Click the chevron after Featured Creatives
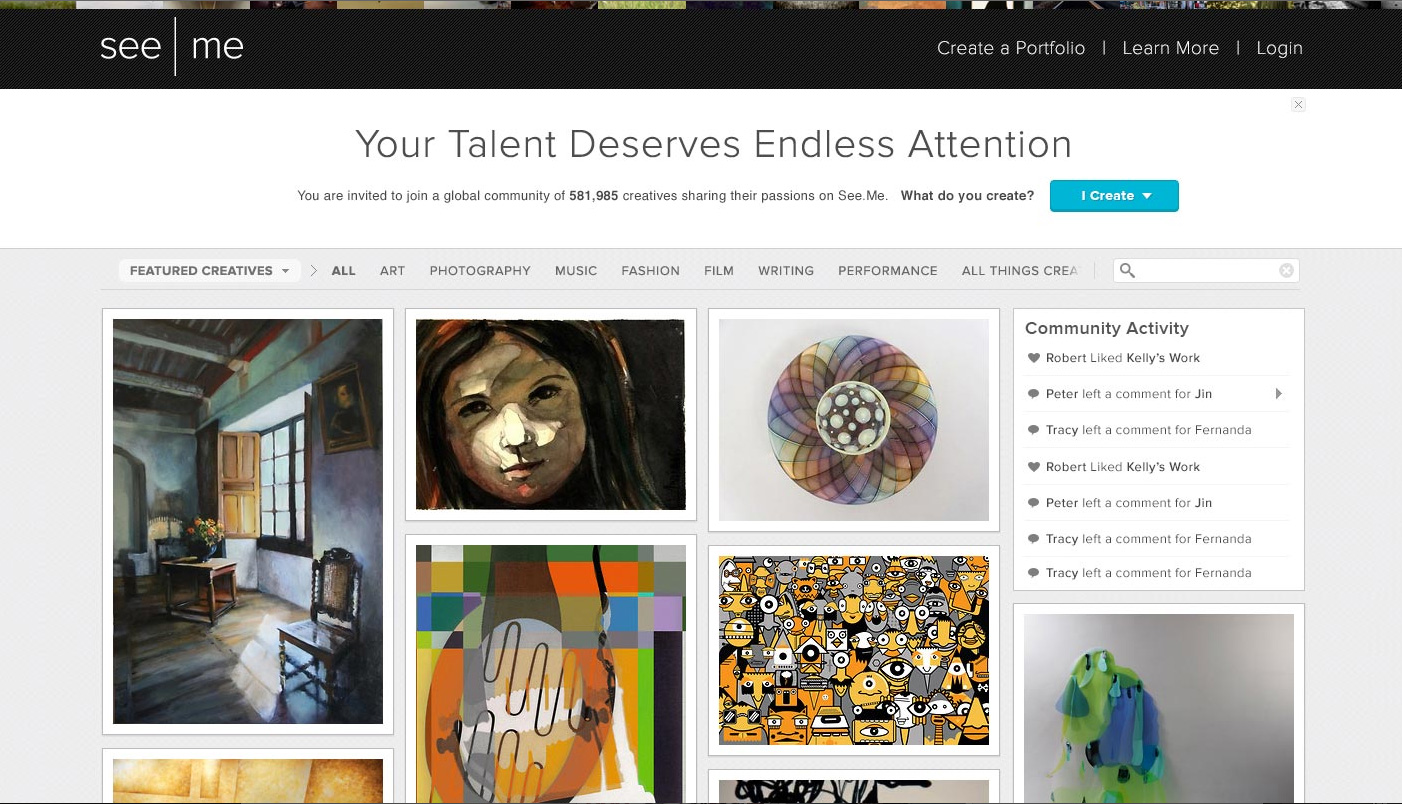Image resolution: width=1402 pixels, height=804 pixels. pyautogui.click(x=313, y=270)
